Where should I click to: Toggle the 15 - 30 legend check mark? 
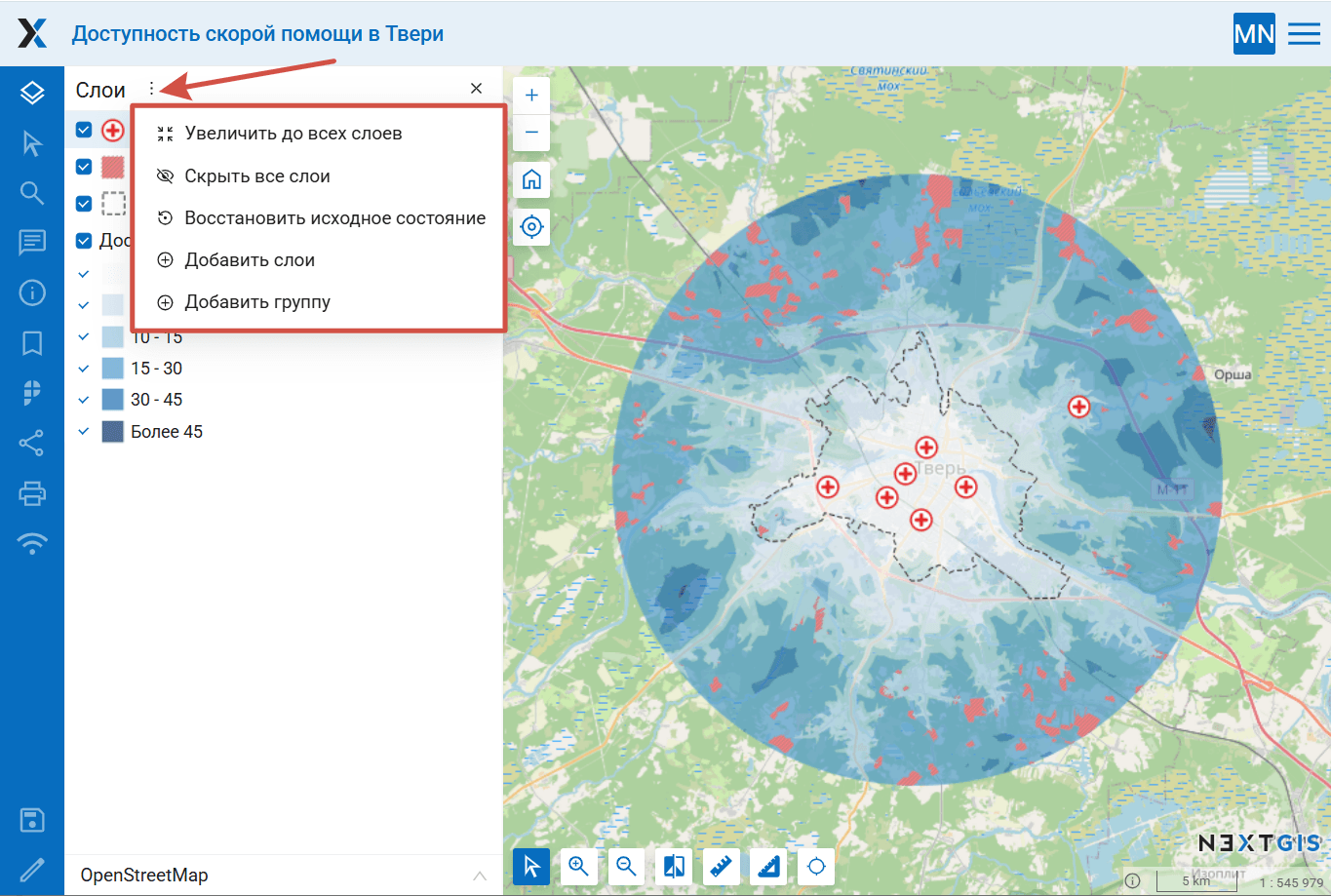point(84,369)
